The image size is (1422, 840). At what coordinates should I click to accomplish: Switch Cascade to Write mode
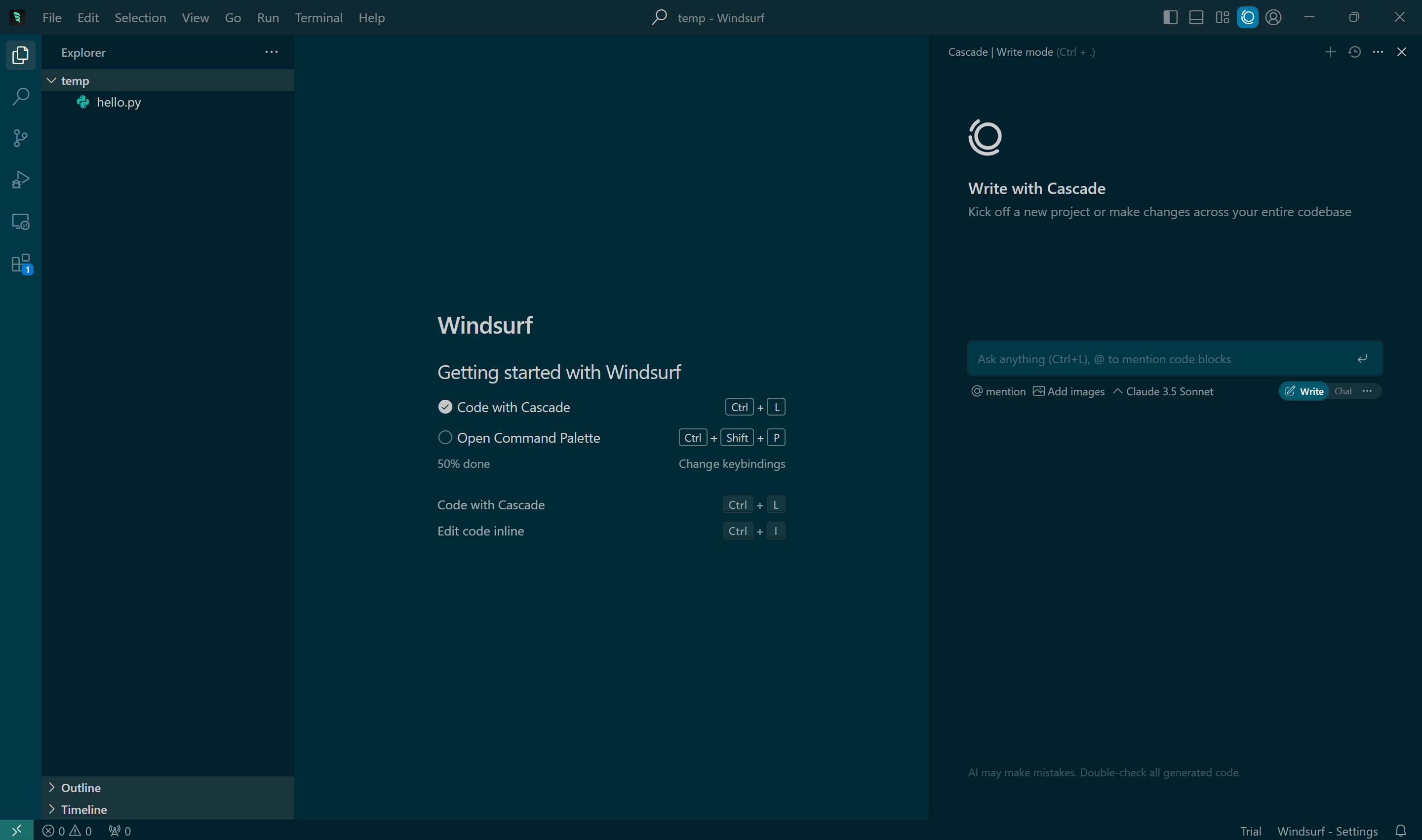pyautogui.click(x=1303, y=391)
